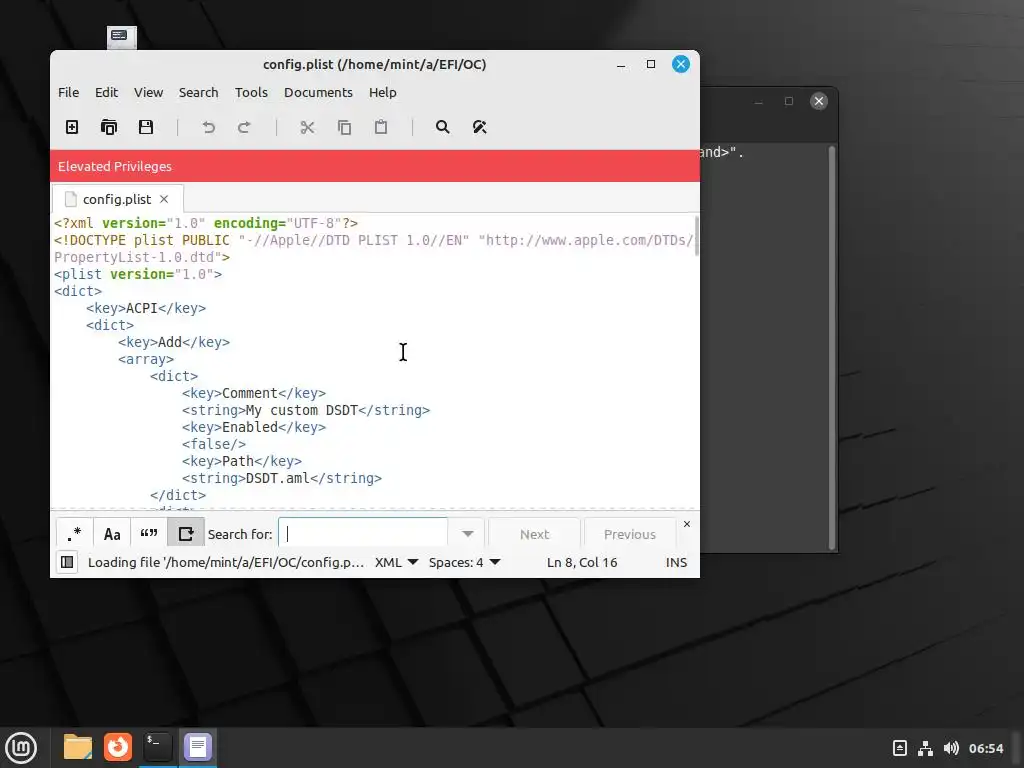Open the Documents menu
The image size is (1024, 768).
point(318,92)
